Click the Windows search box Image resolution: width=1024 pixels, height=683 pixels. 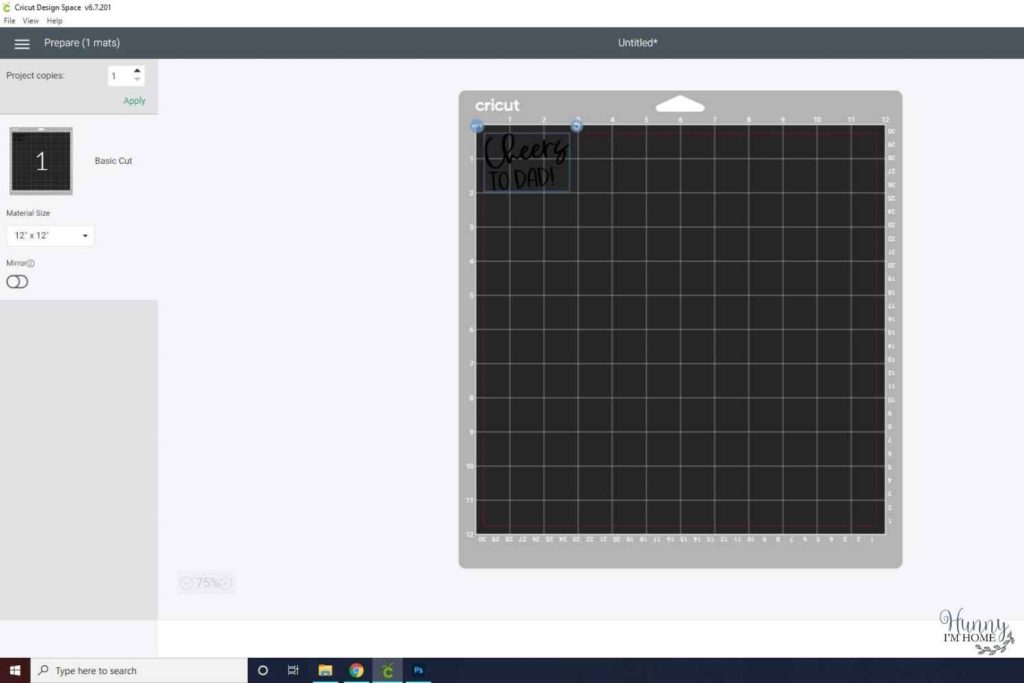tap(139, 671)
